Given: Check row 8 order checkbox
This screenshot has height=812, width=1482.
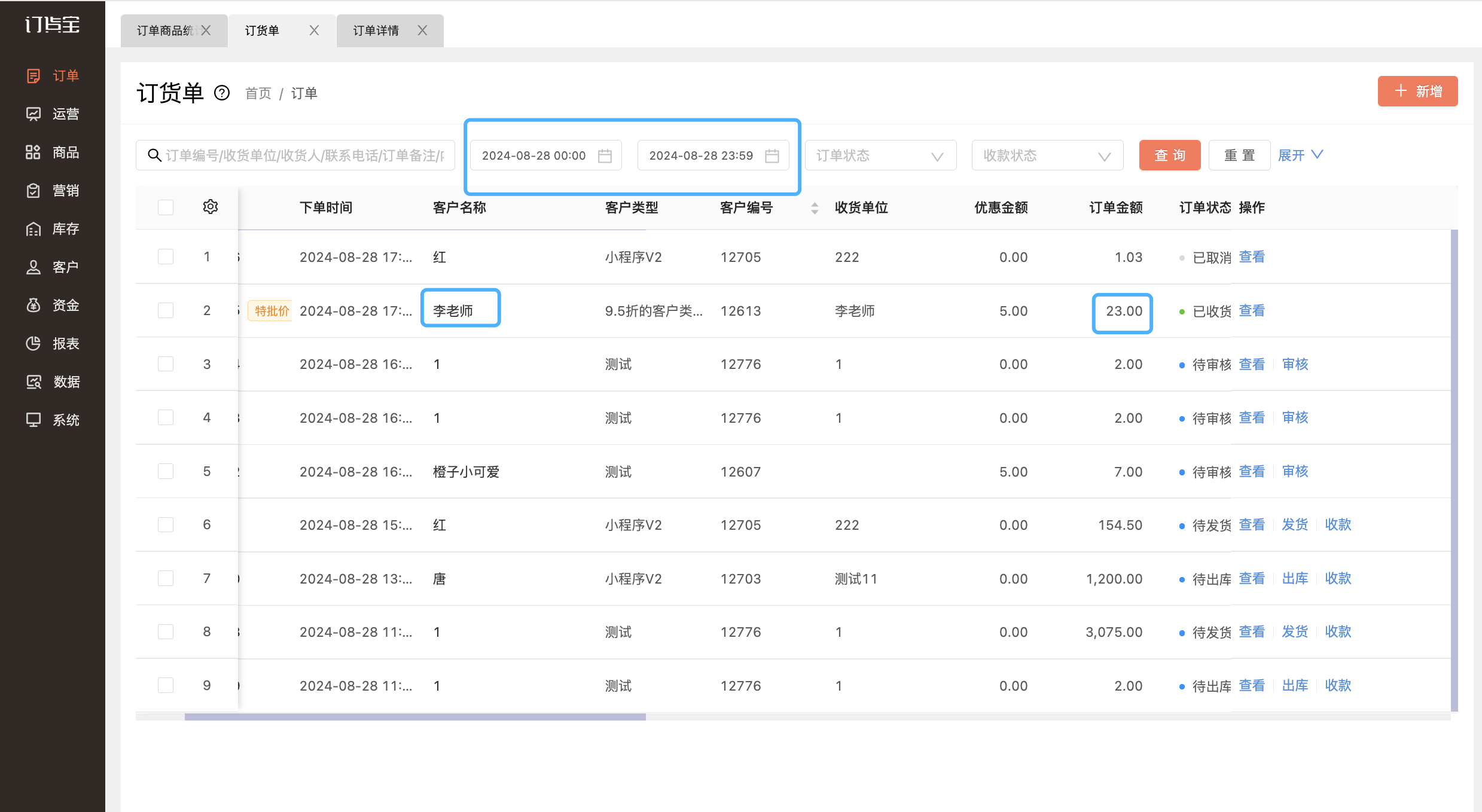Looking at the screenshot, I should point(166,632).
